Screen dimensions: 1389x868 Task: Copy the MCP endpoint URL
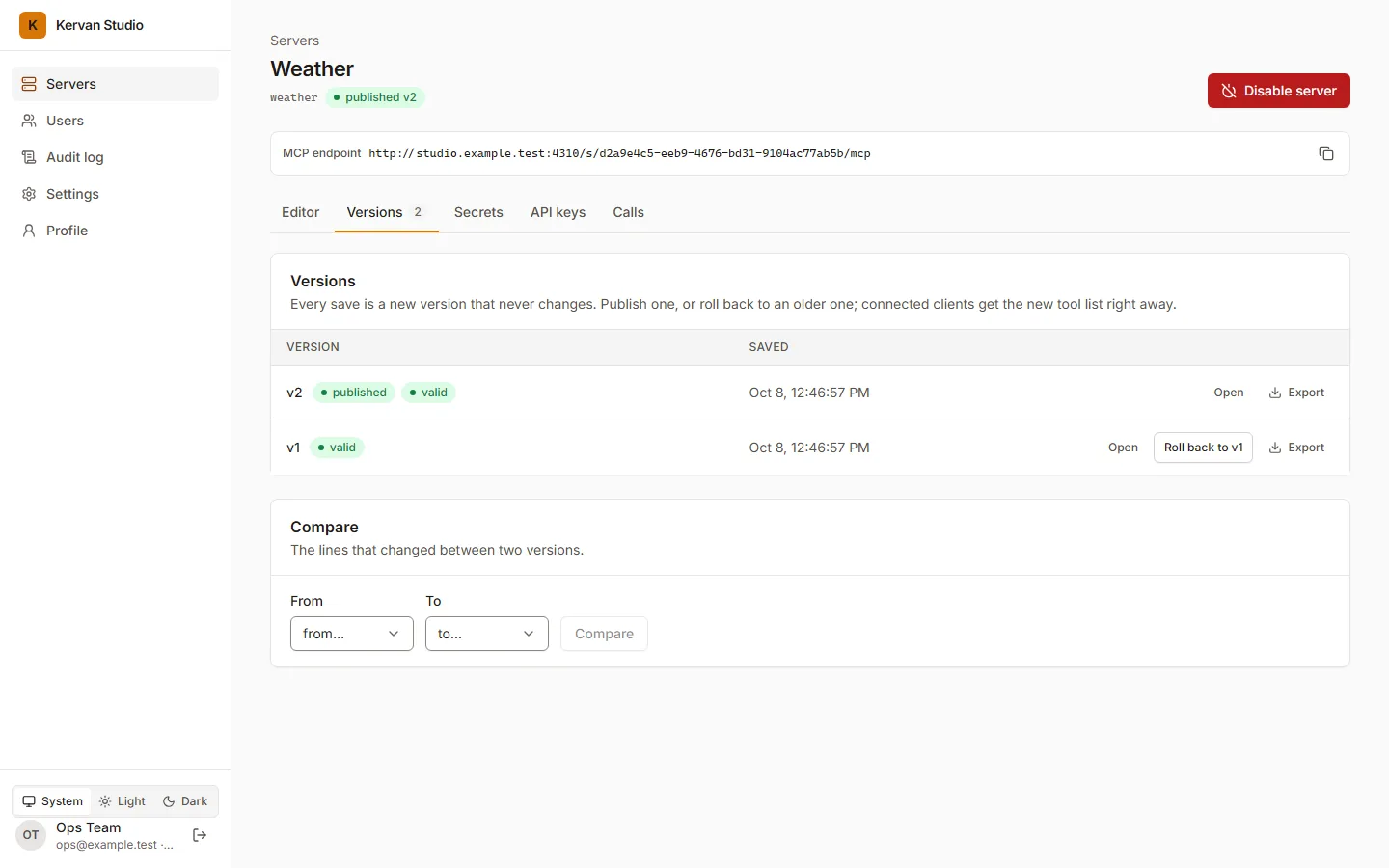(x=1326, y=153)
